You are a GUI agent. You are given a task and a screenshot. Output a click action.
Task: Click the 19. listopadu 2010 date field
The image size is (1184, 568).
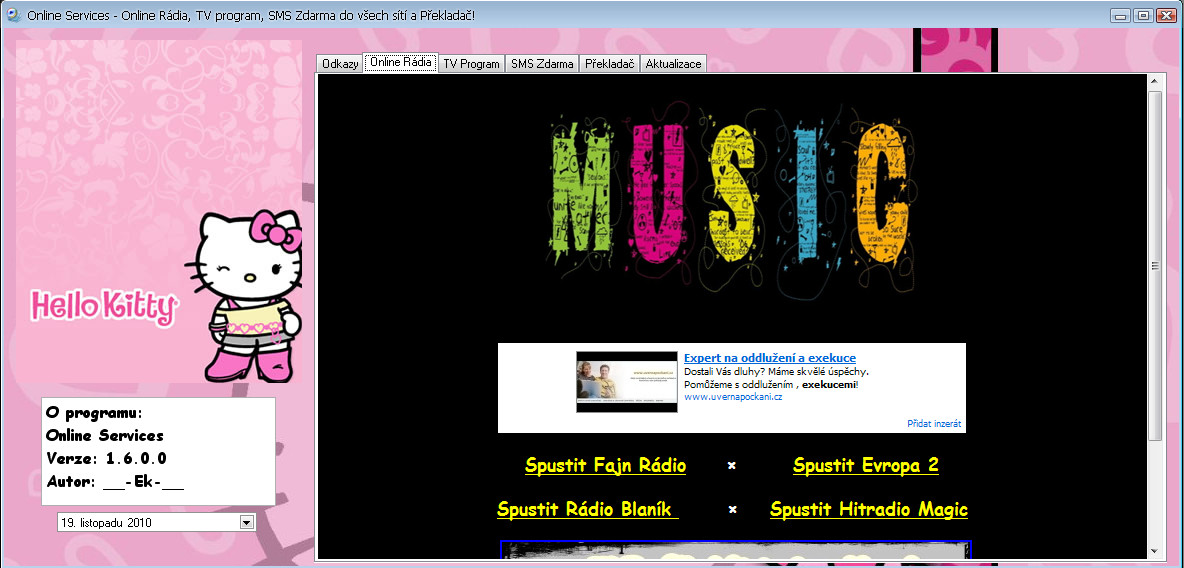pyautogui.click(x=156, y=522)
